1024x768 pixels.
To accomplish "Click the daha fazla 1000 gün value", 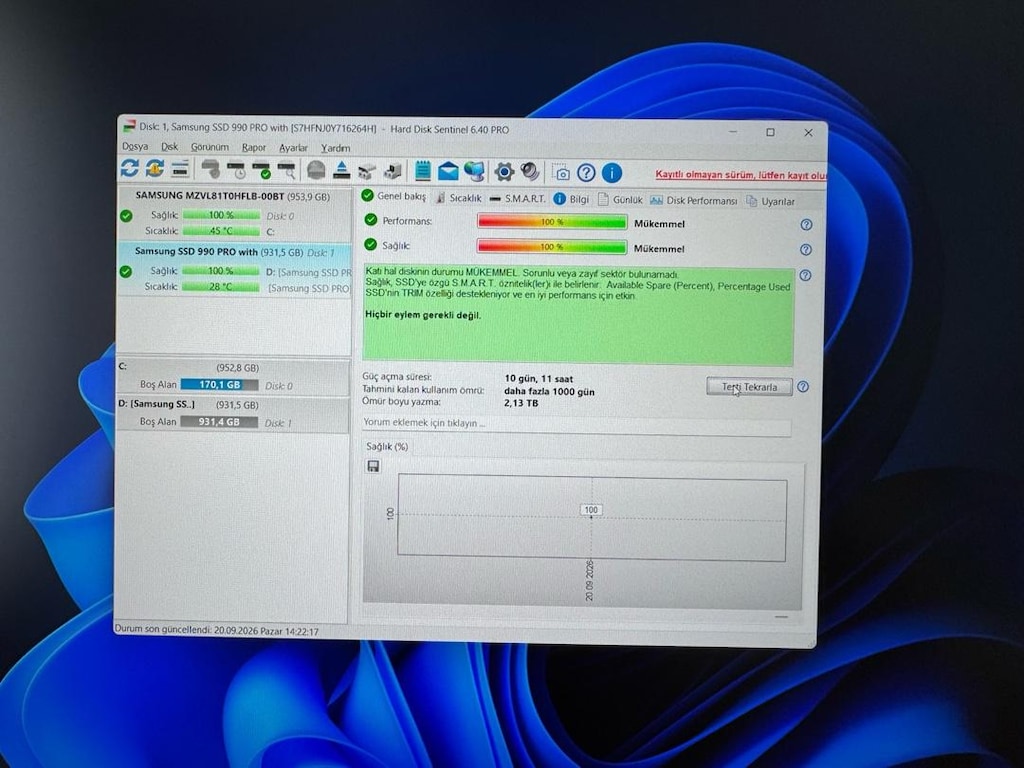I will click(549, 391).
